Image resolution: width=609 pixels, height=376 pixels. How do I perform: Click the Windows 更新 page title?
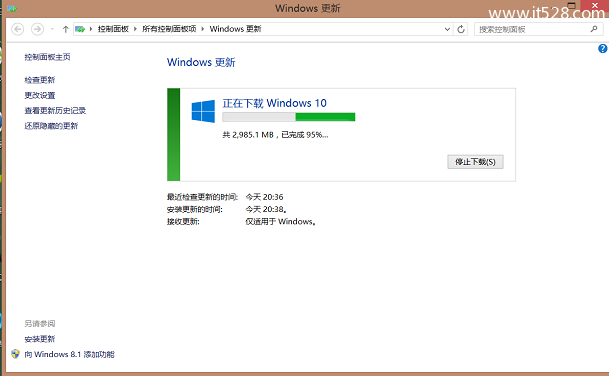click(201, 62)
